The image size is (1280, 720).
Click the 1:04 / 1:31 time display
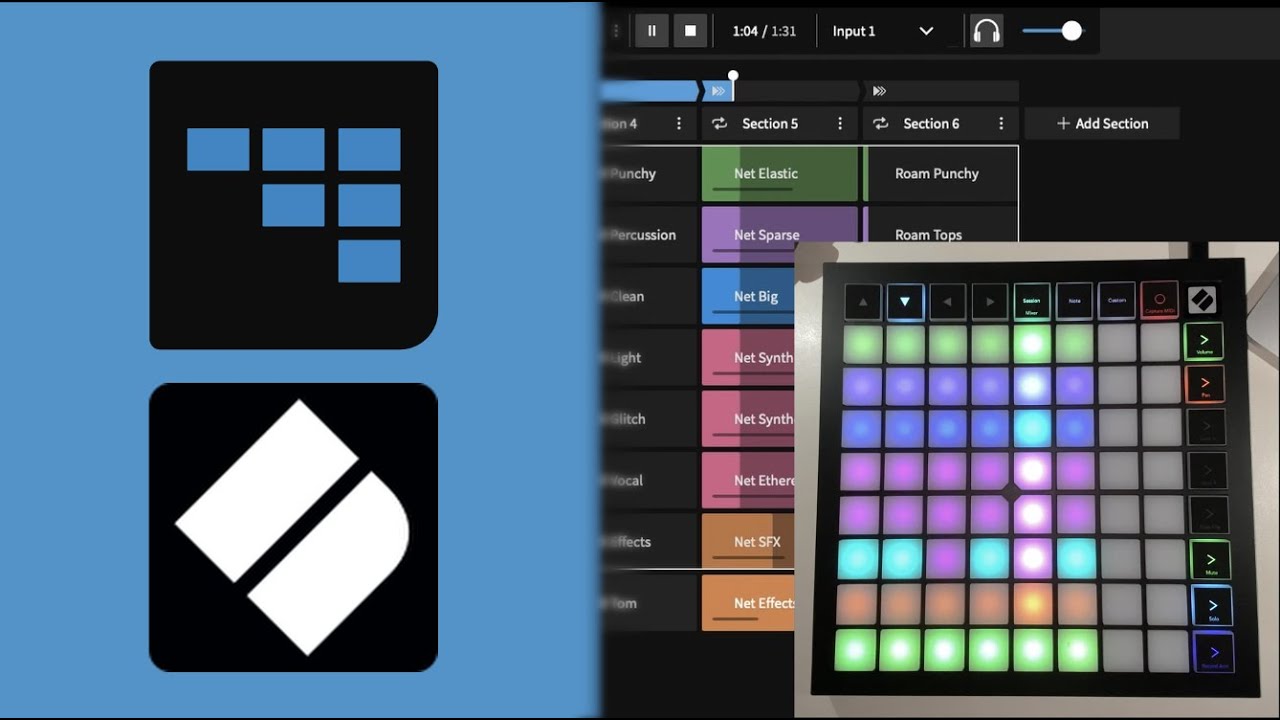[x=764, y=31]
